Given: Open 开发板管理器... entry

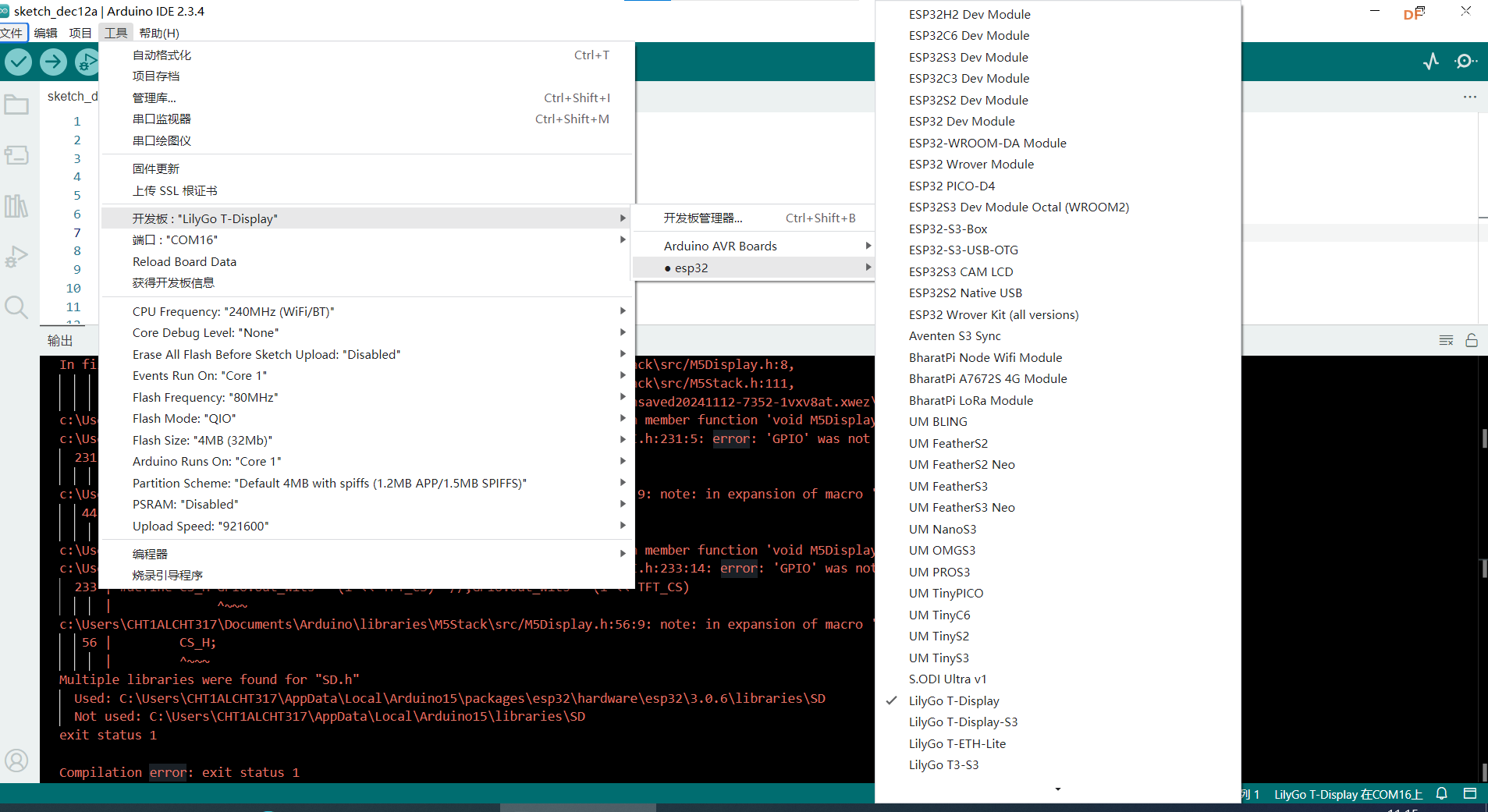Looking at the screenshot, I should click(752, 218).
